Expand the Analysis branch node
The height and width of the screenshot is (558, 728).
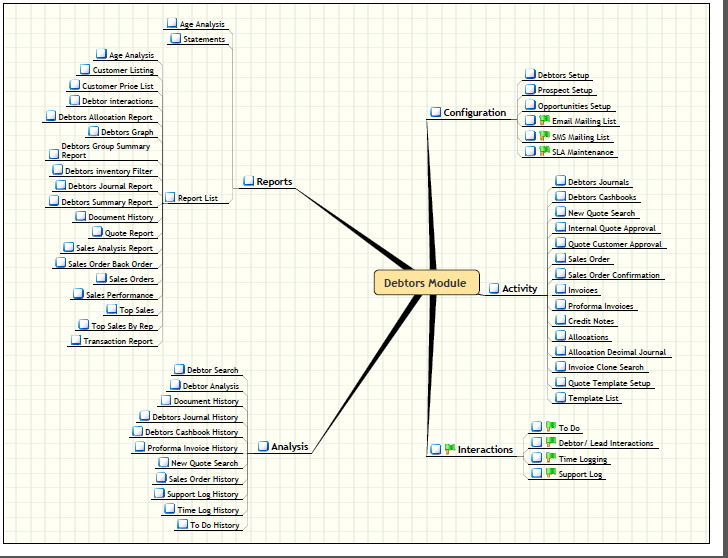coord(264,447)
